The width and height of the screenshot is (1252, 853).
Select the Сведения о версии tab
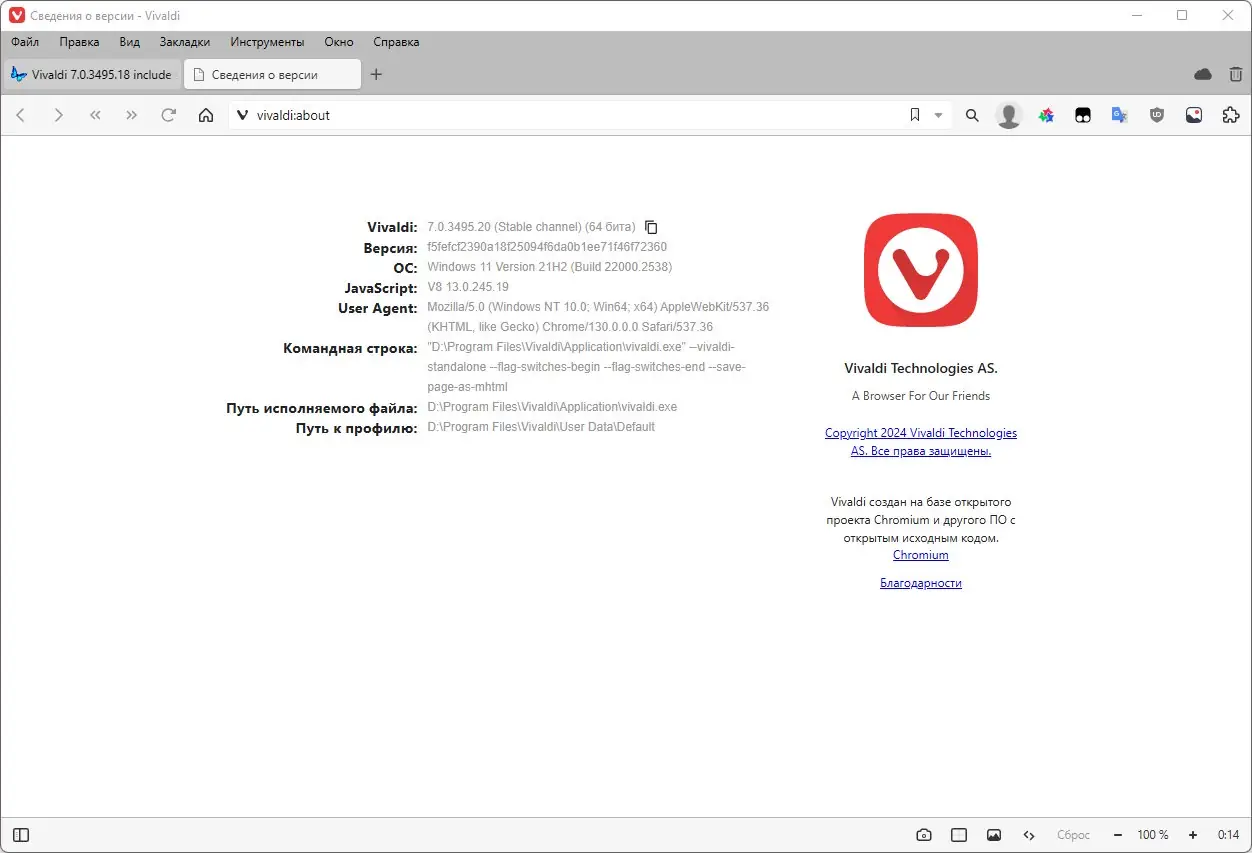click(272, 74)
